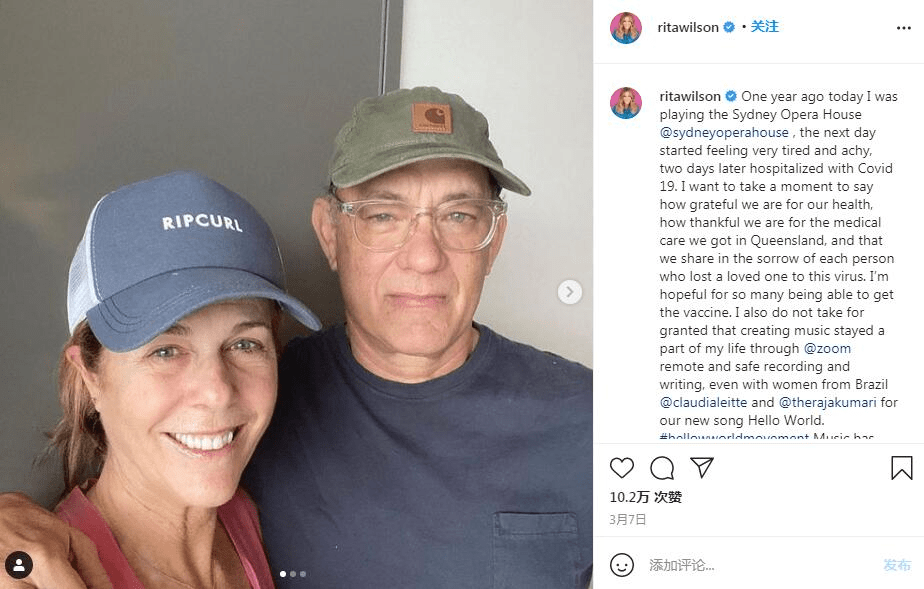This screenshot has width=924, height=589.
Task: Click the 3月7日 post date
Action: (628, 520)
